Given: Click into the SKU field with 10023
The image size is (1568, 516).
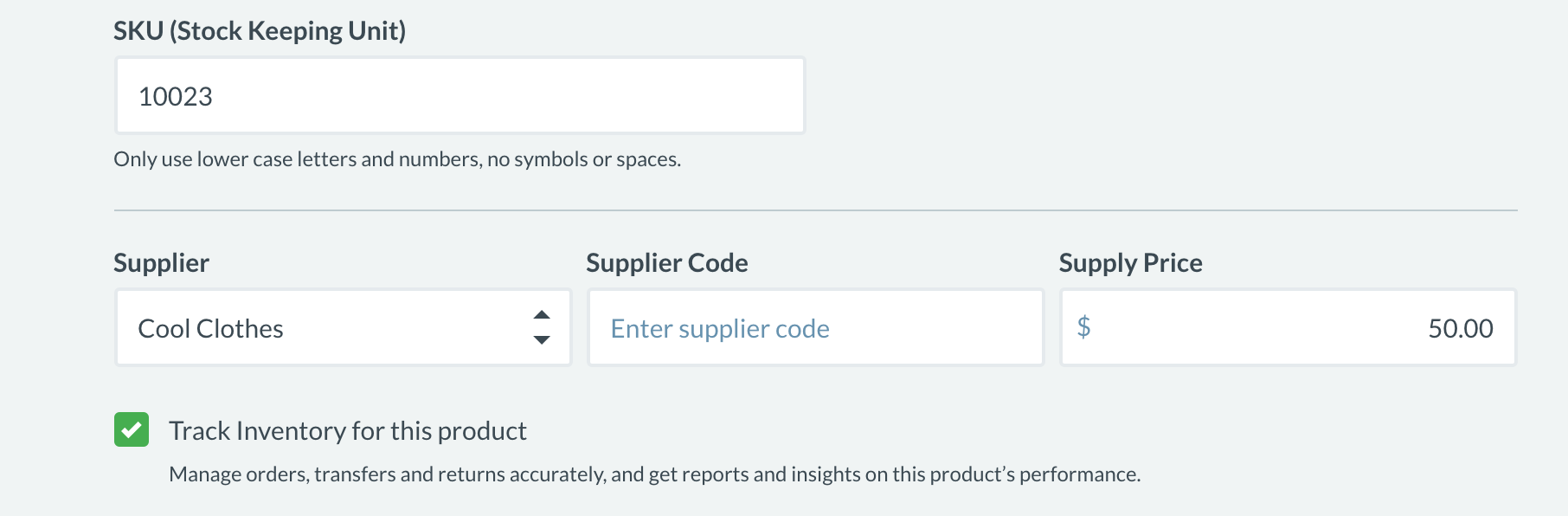Looking at the screenshot, I should [459, 96].
